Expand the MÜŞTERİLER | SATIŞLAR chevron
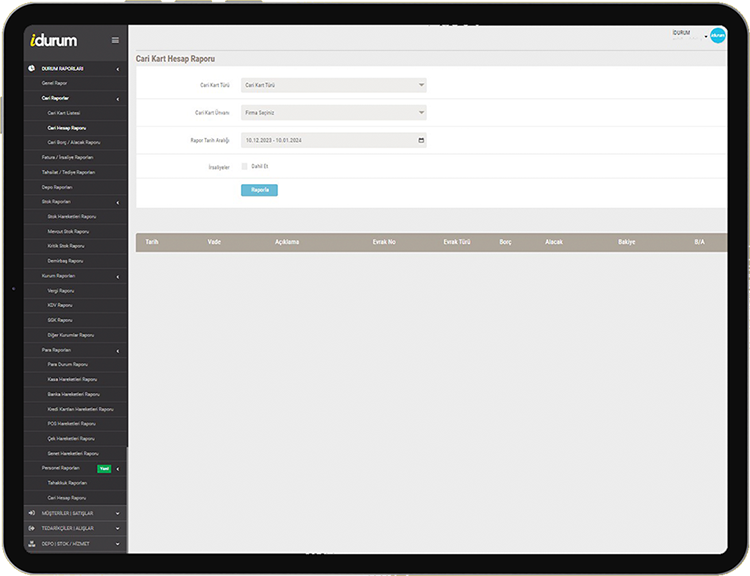This screenshot has width=750, height=576. [118, 513]
